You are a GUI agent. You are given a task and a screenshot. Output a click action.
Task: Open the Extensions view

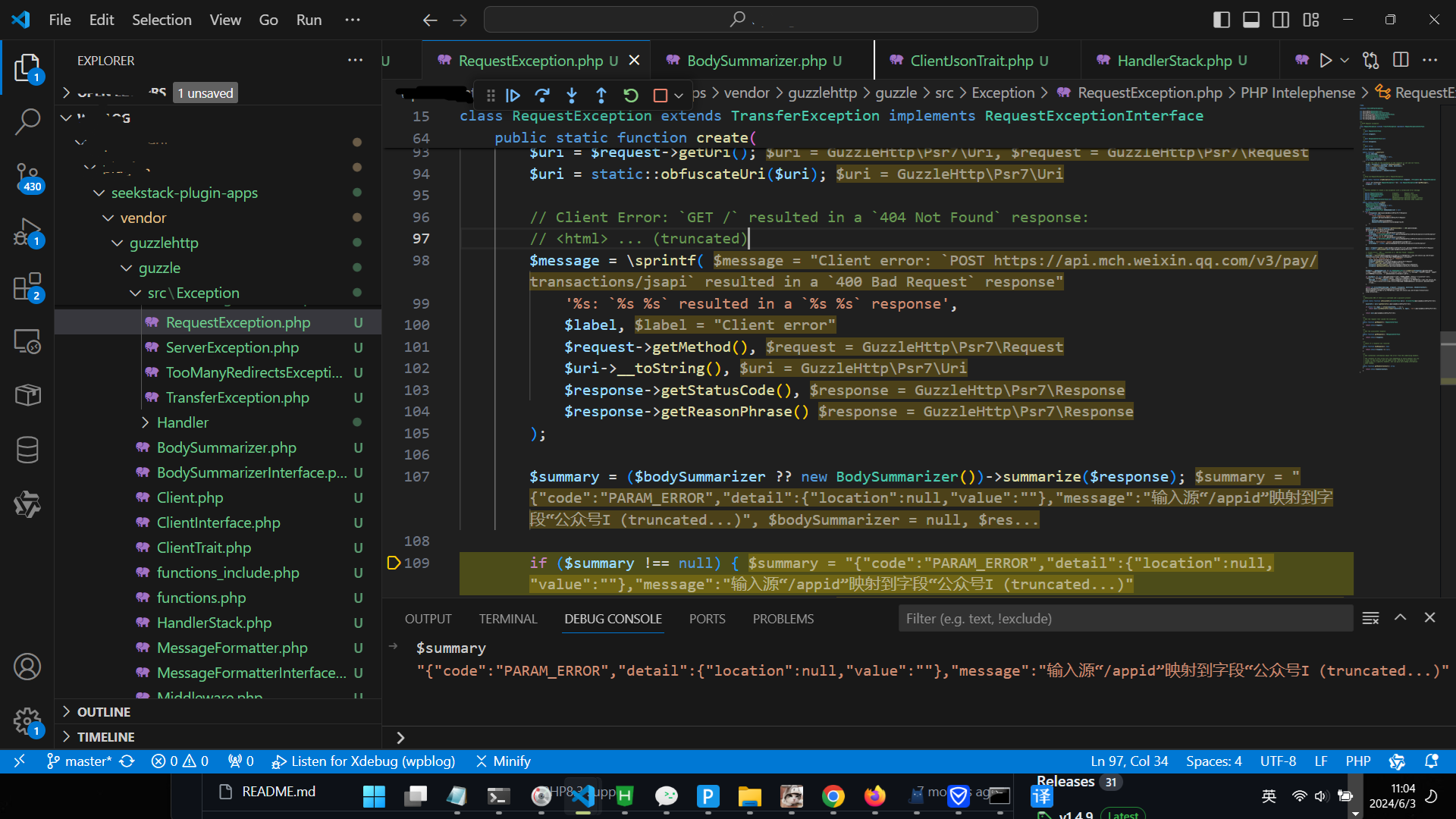(27, 287)
